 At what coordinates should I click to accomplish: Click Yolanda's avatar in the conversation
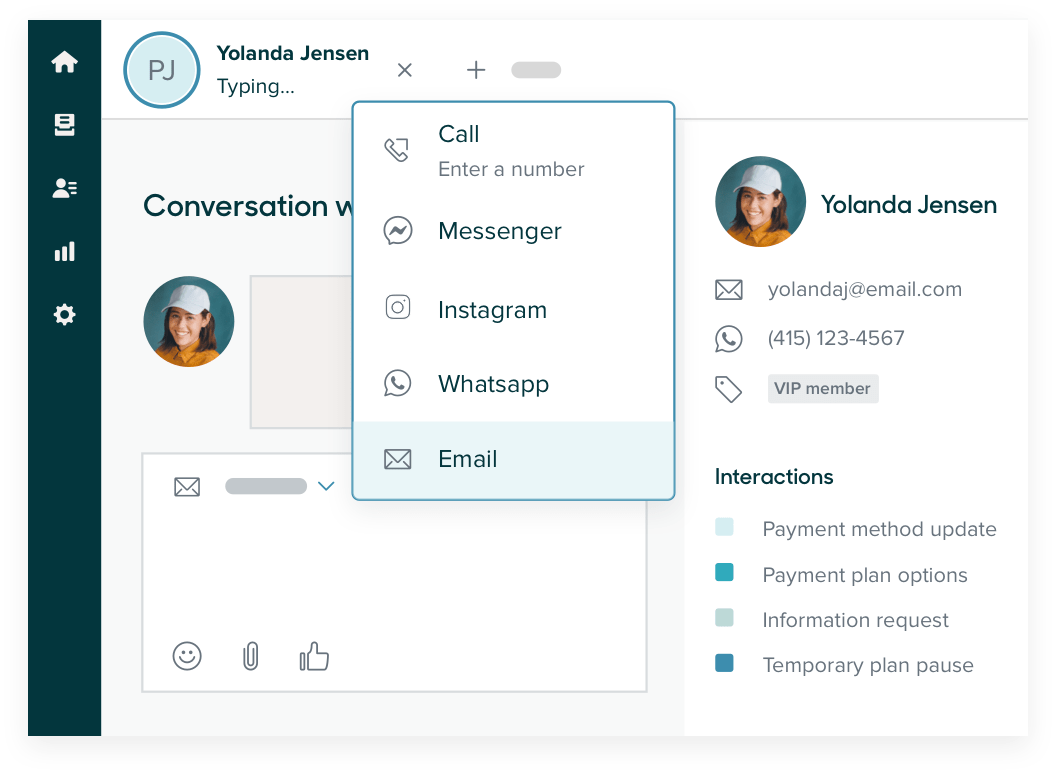(189, 321)
